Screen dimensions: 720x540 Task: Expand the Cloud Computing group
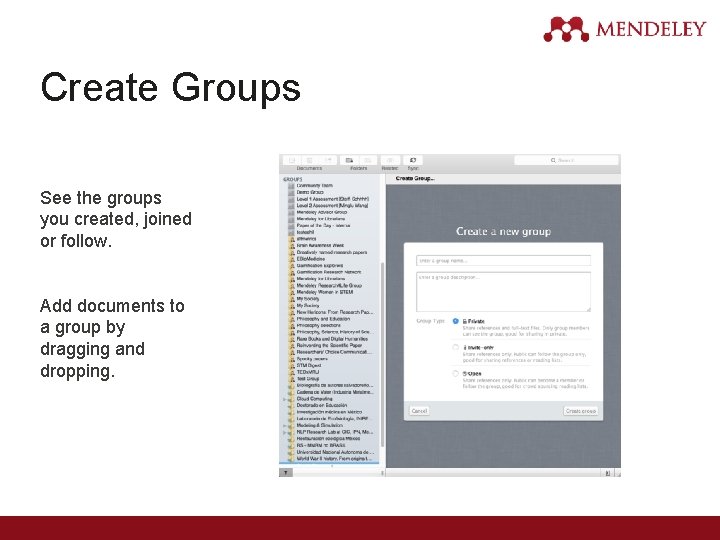(285, 399)
